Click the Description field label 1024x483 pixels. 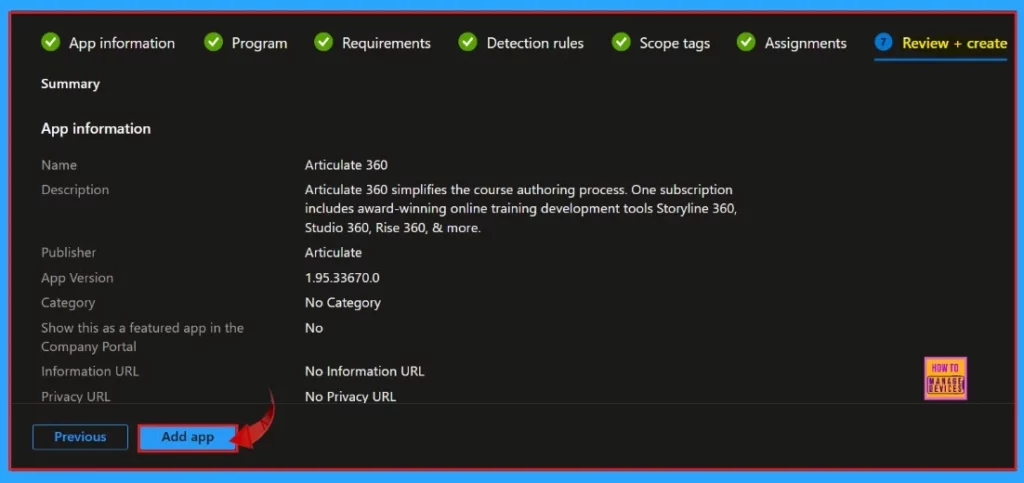coord(75,190)
